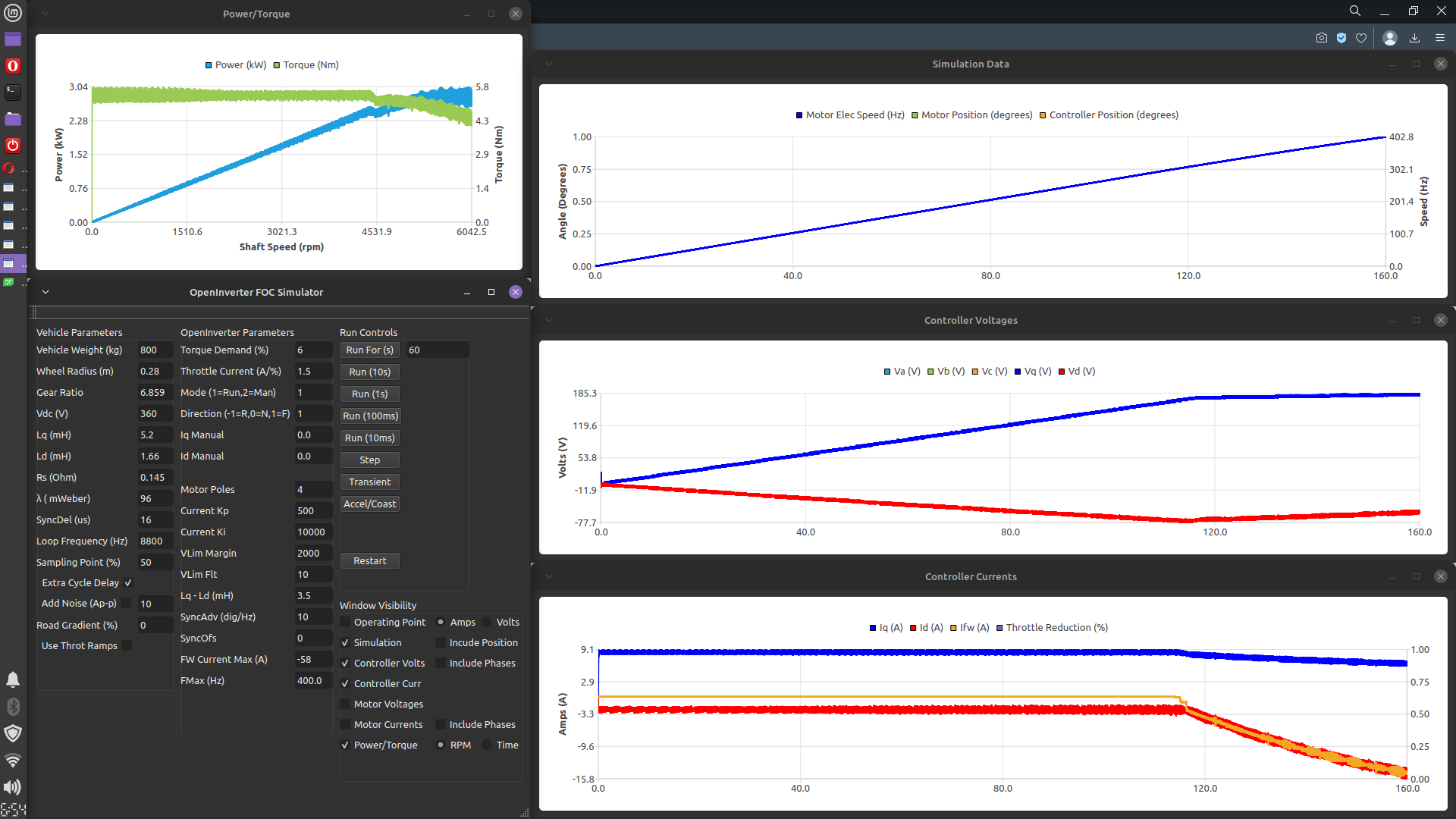The width and height of the screenshot is (1456, 819).
Task: Enable the Motor Voltages window checkbox
Action: coord(346,704)
